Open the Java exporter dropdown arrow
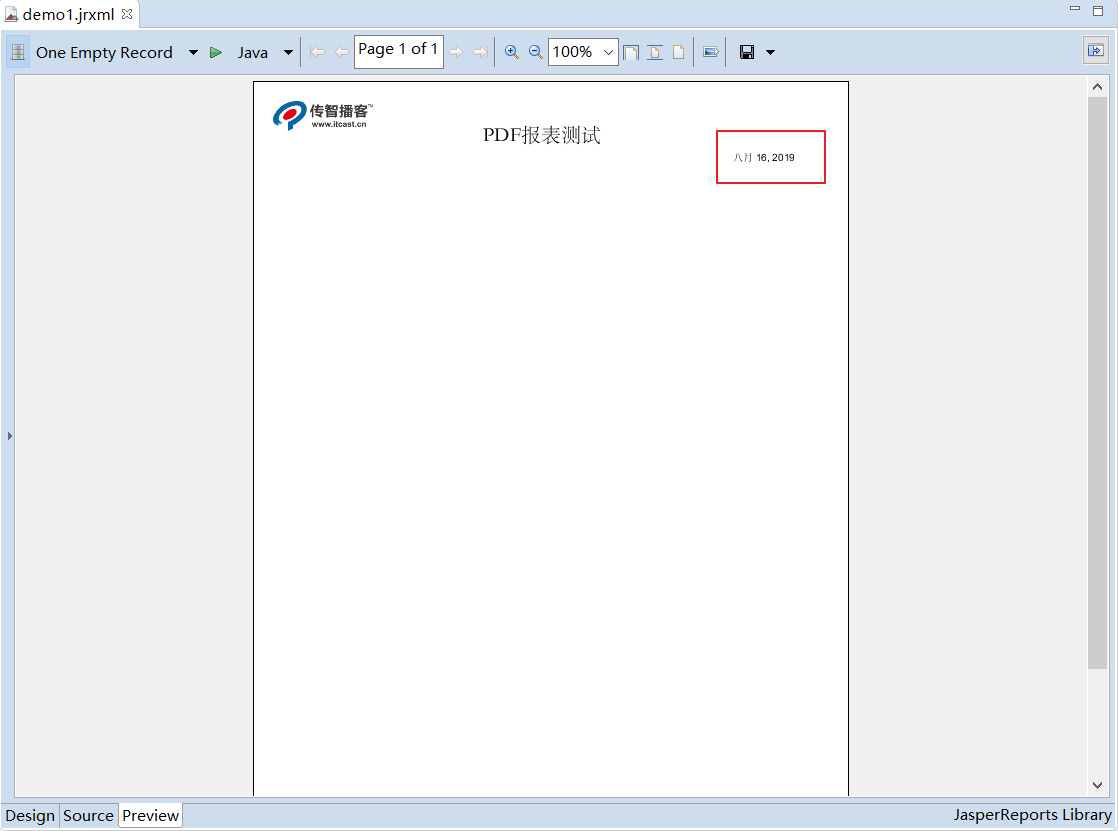This screenshot has height=831, width=1118. [288, 52]
